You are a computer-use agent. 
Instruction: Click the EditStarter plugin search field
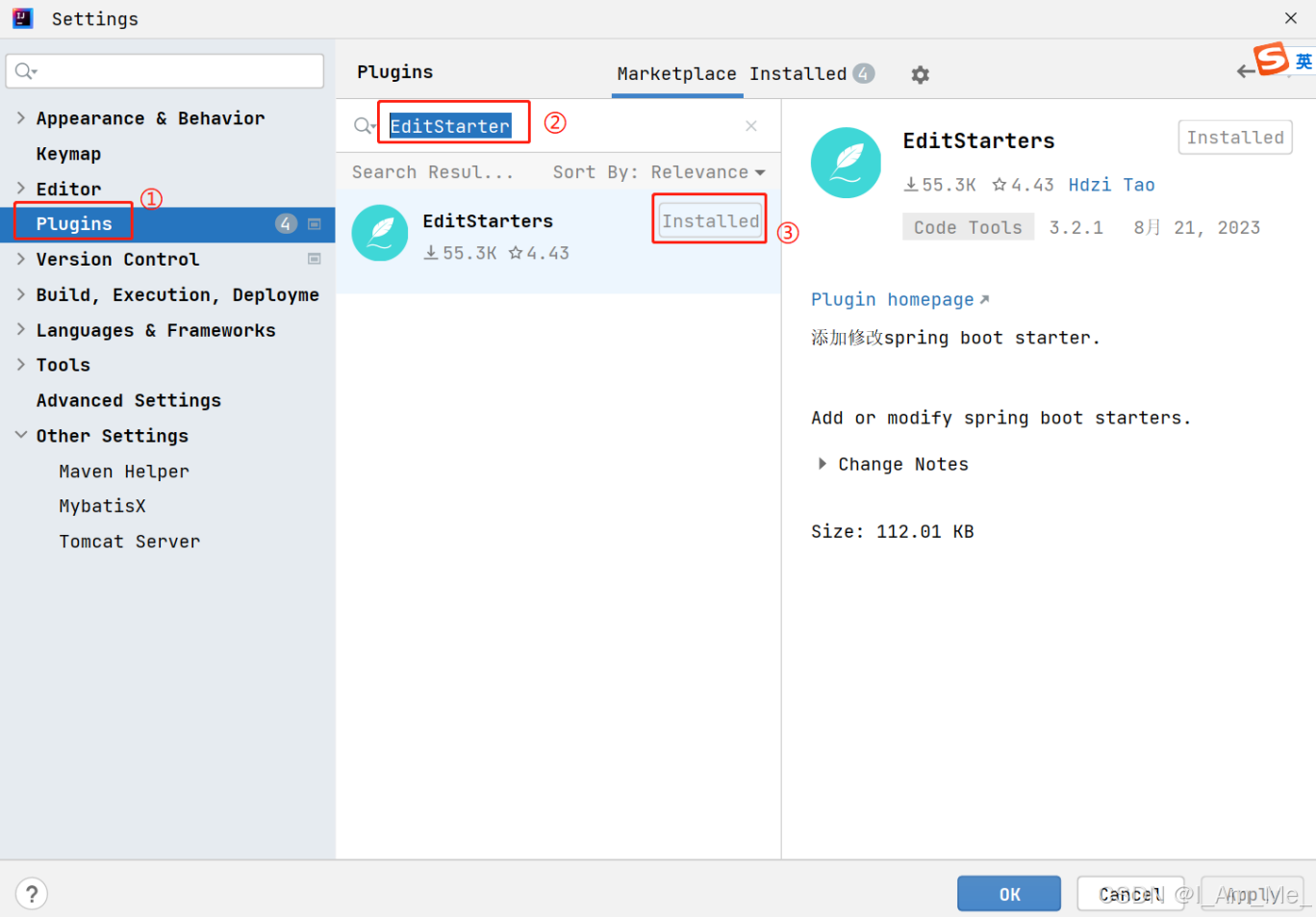pos(558,126)
